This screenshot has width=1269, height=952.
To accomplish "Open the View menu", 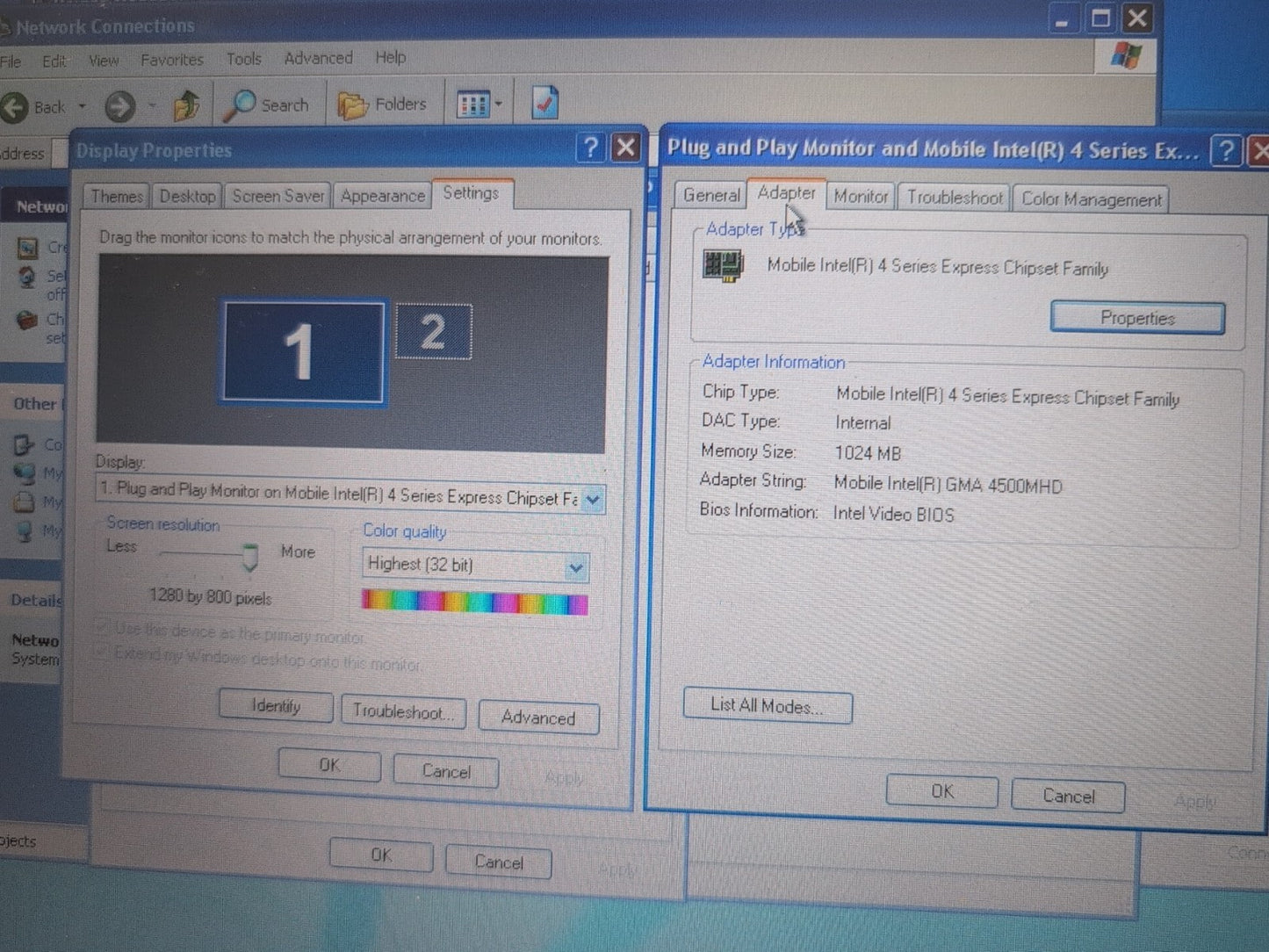I will [104, 61].
